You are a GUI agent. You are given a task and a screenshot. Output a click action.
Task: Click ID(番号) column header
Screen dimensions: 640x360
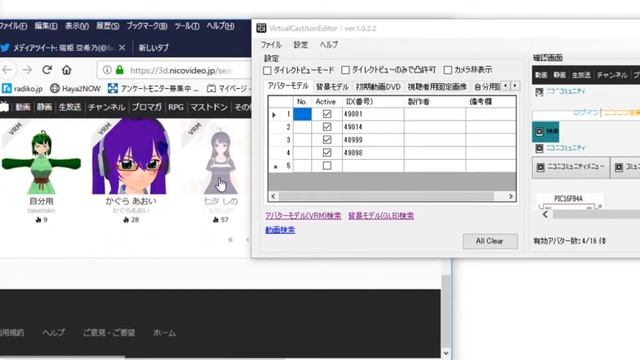click(373, 102)
